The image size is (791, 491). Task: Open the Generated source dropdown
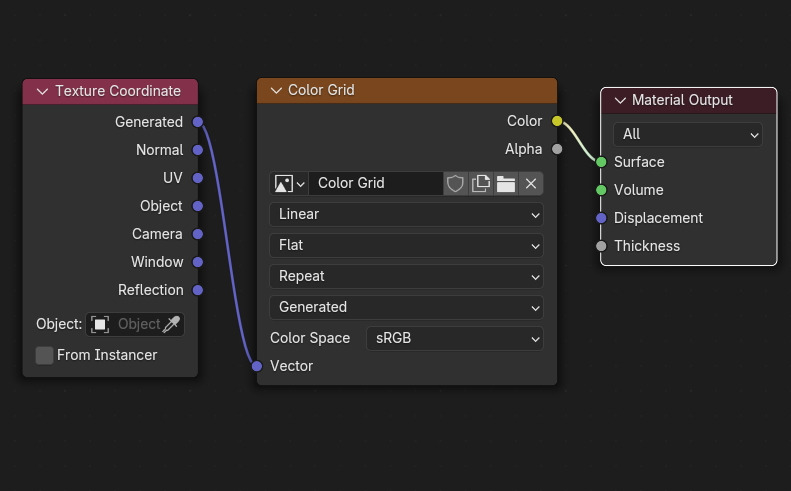[x=406, y=307]
